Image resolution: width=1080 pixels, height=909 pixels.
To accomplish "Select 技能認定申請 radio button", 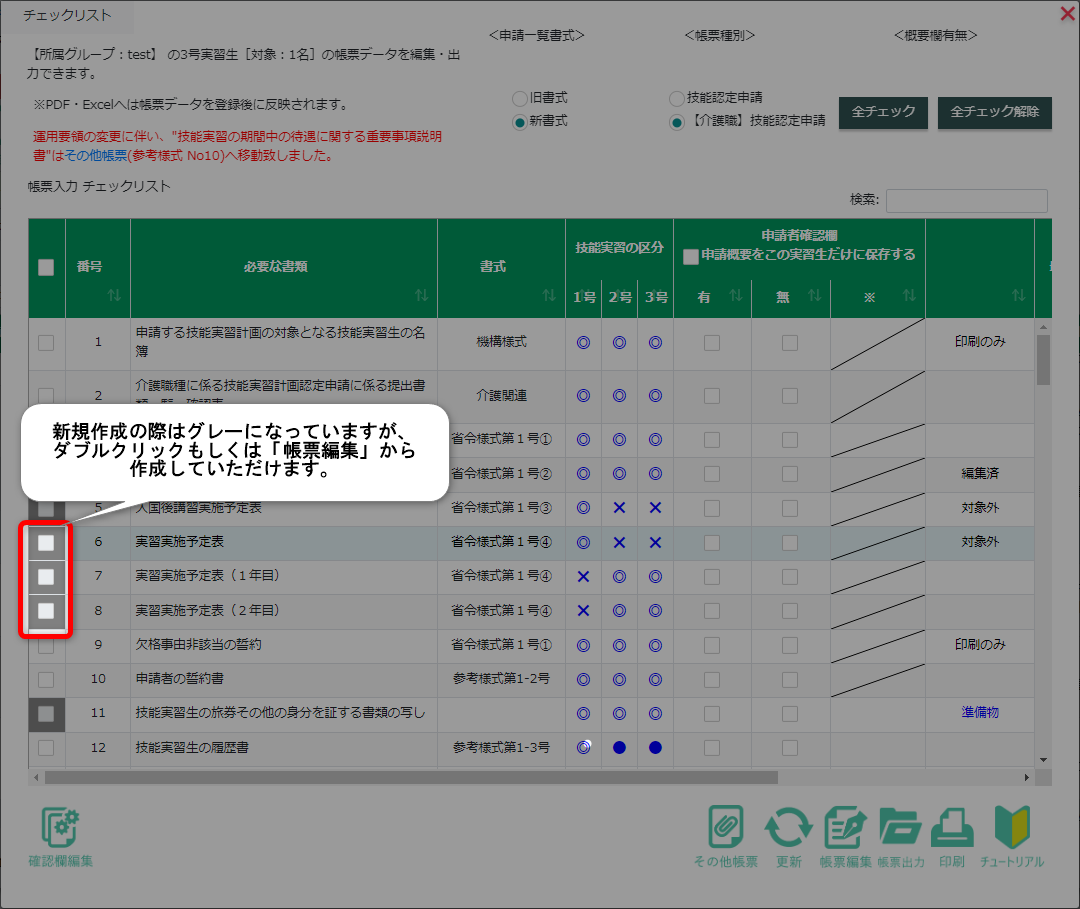I will coord(677,98).
